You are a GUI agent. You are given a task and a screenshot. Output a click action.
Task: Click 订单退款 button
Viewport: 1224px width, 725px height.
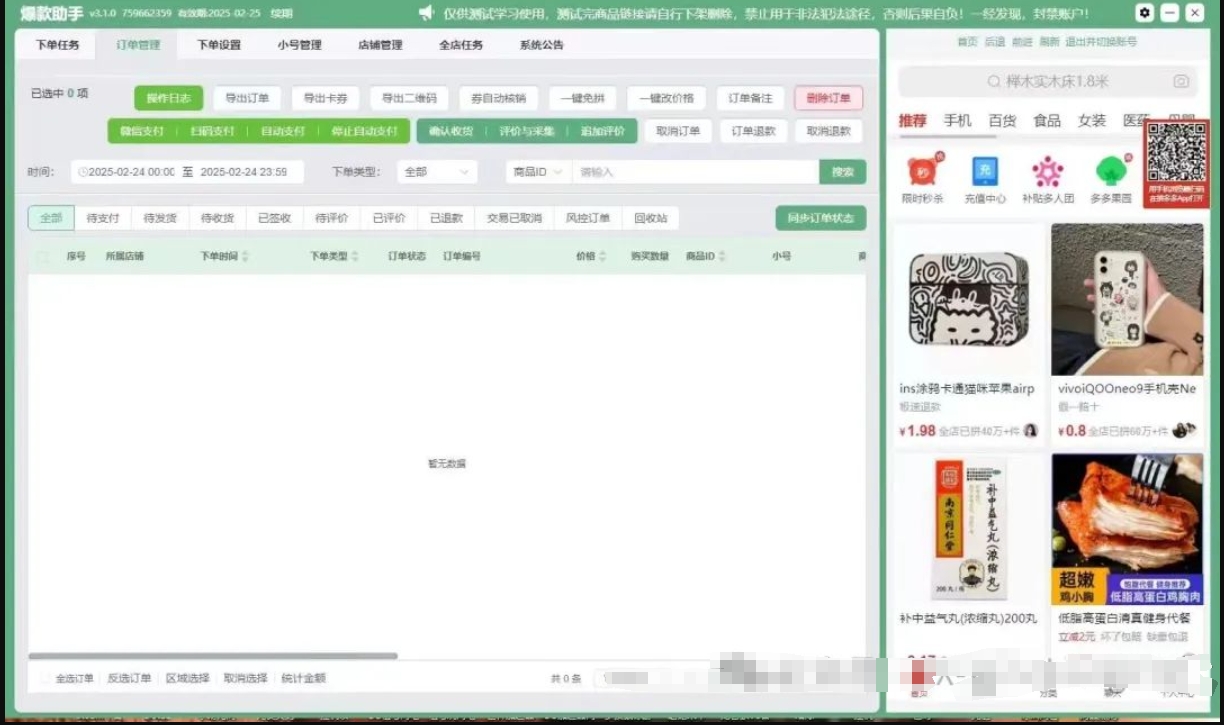pyautogui.click(x=754, y=131)
